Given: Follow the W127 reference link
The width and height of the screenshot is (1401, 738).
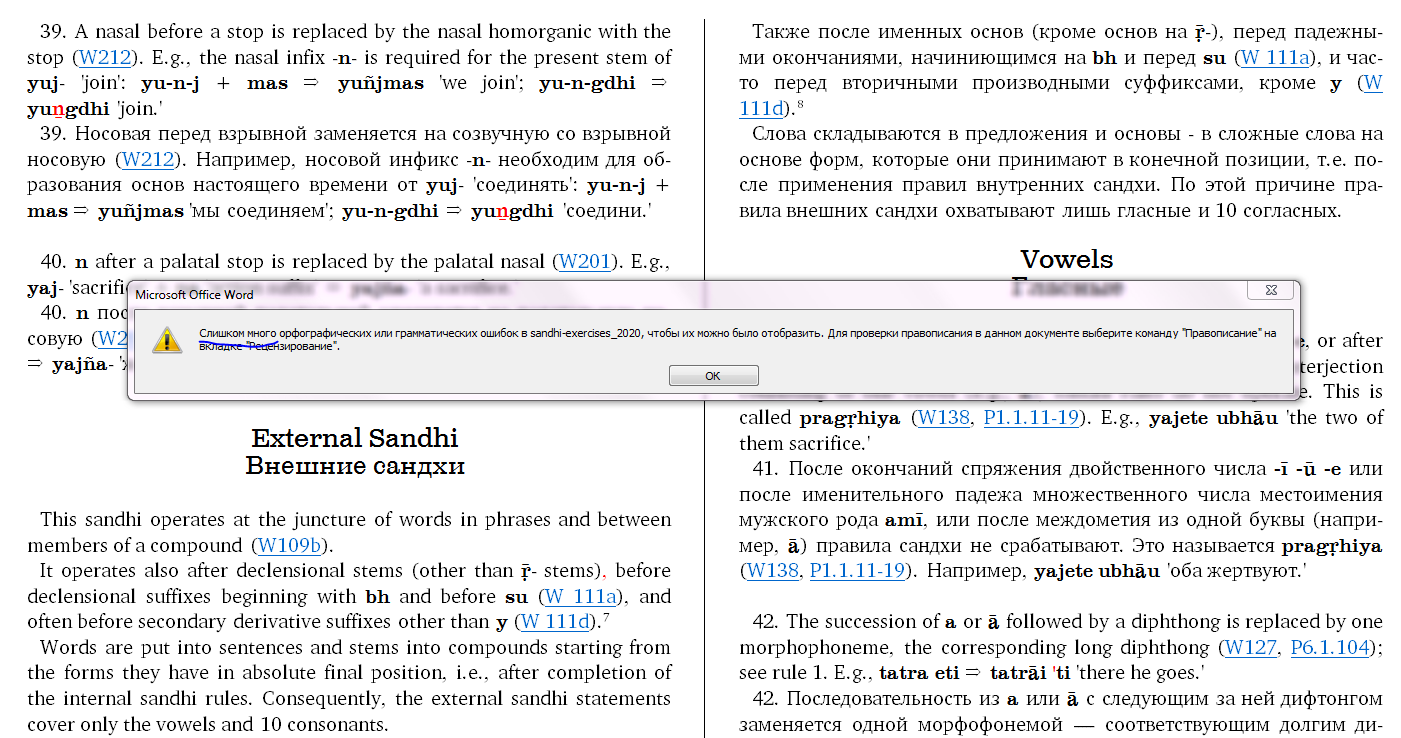Looking at the screenshot, I should point(1250,648).
